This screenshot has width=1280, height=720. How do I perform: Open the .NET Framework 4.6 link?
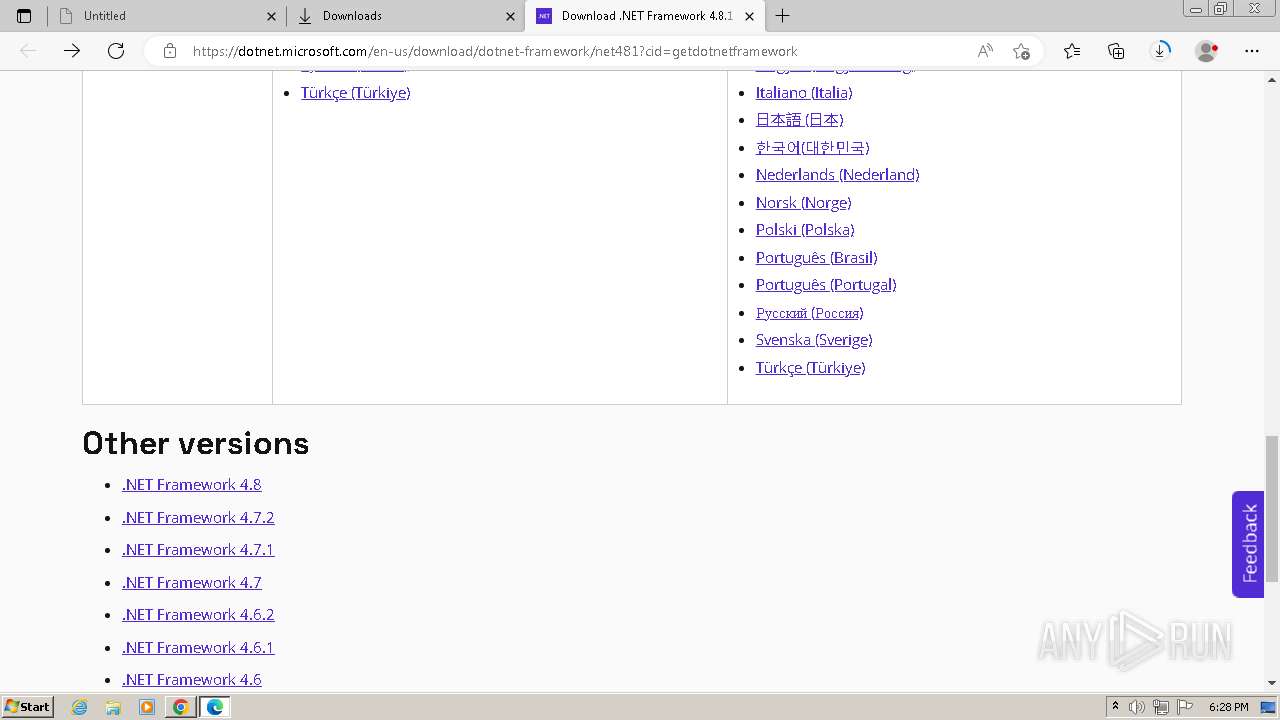(191, 680)
